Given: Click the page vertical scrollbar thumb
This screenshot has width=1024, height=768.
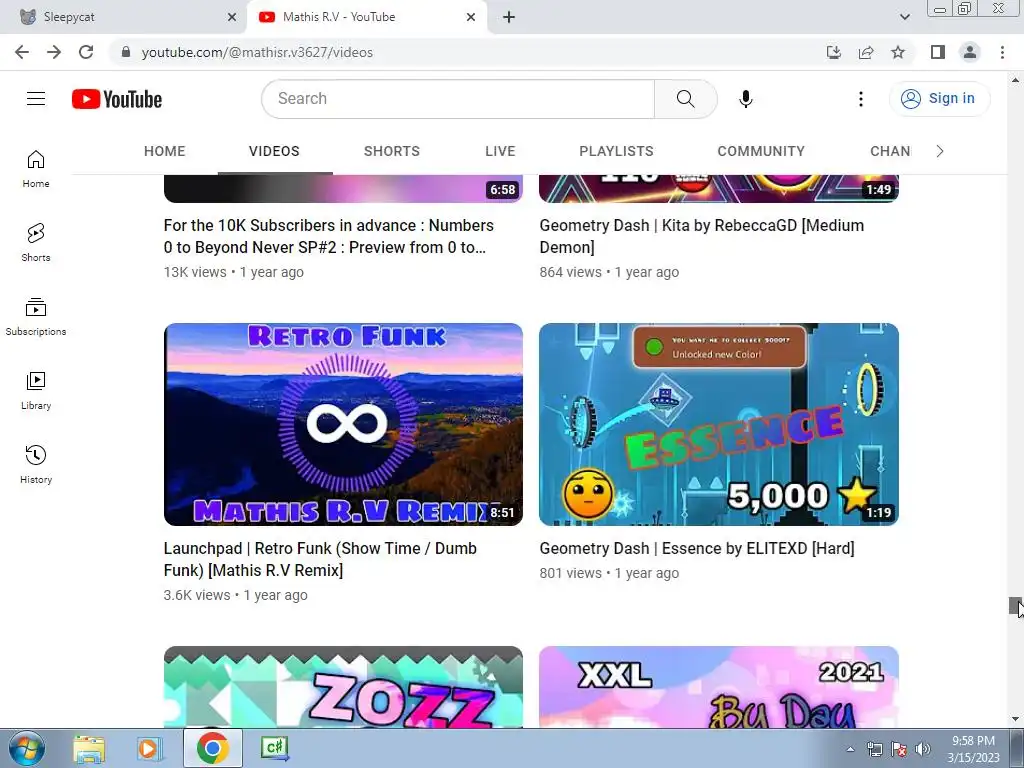Looking at the screenshot, I should click(1015, 605).
